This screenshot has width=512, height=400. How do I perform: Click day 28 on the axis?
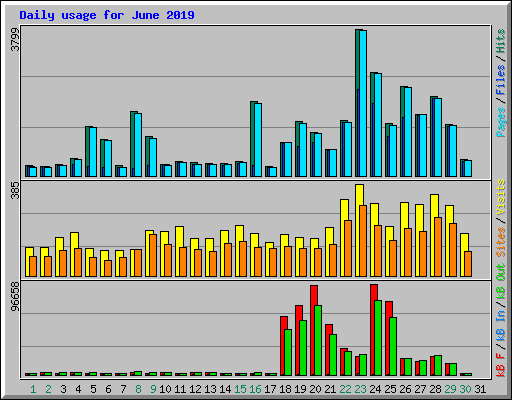(435, 389)
